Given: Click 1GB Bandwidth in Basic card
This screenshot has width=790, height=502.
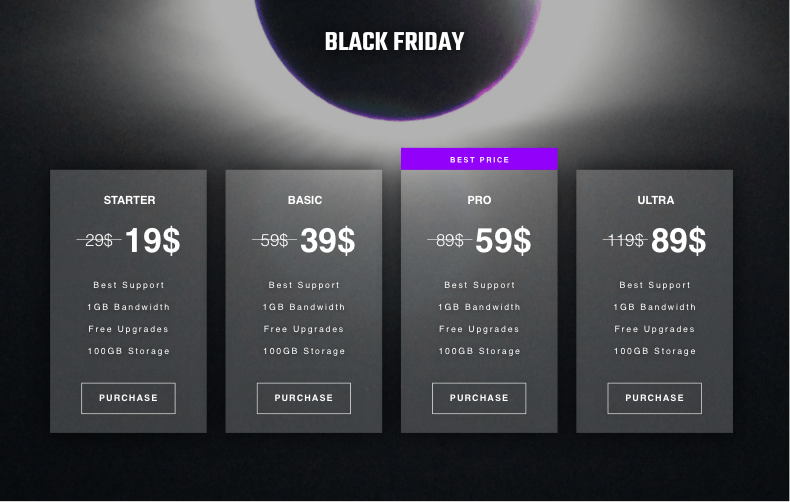Looking at the screenshot, I should 304,307.
